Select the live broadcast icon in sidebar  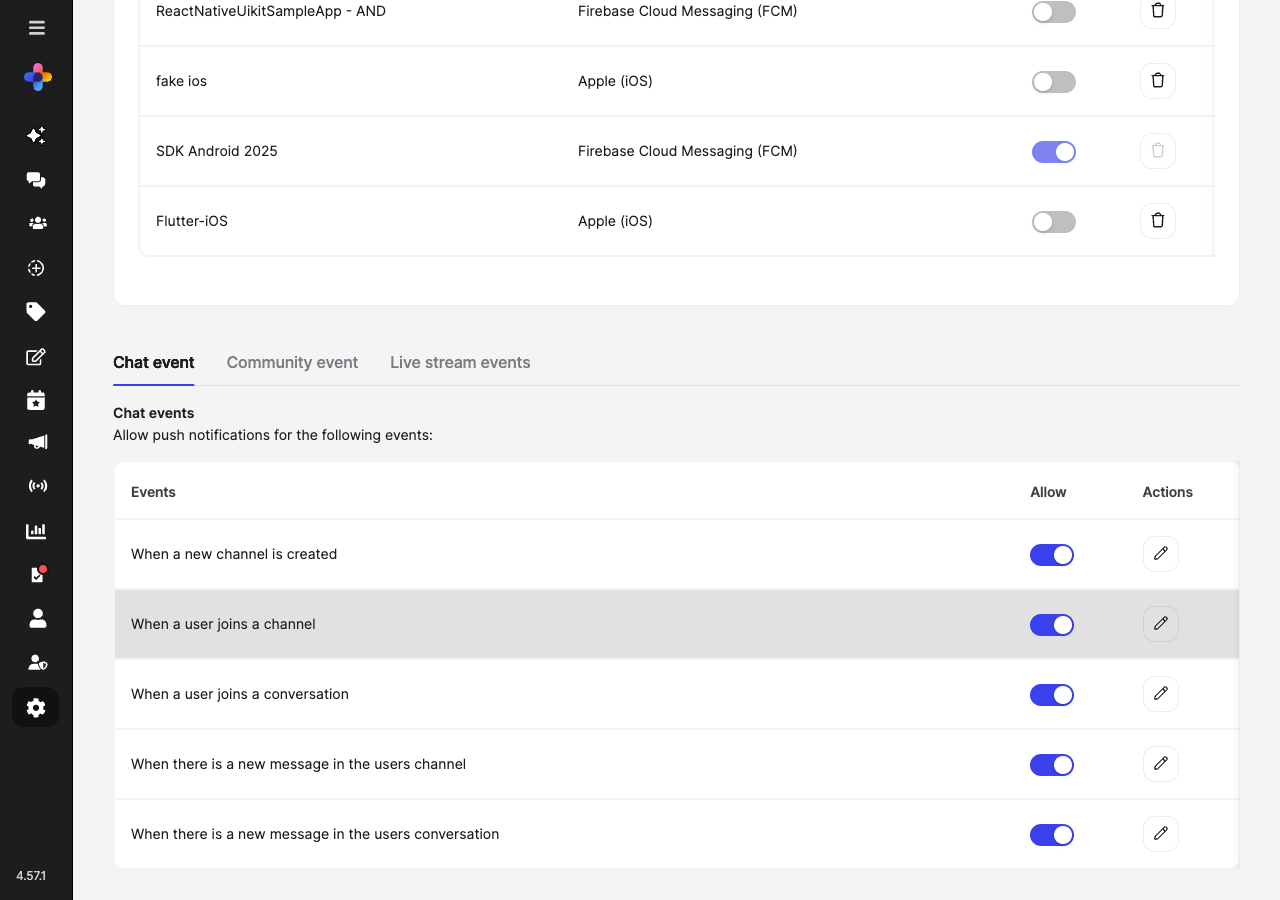pos(36,485)
